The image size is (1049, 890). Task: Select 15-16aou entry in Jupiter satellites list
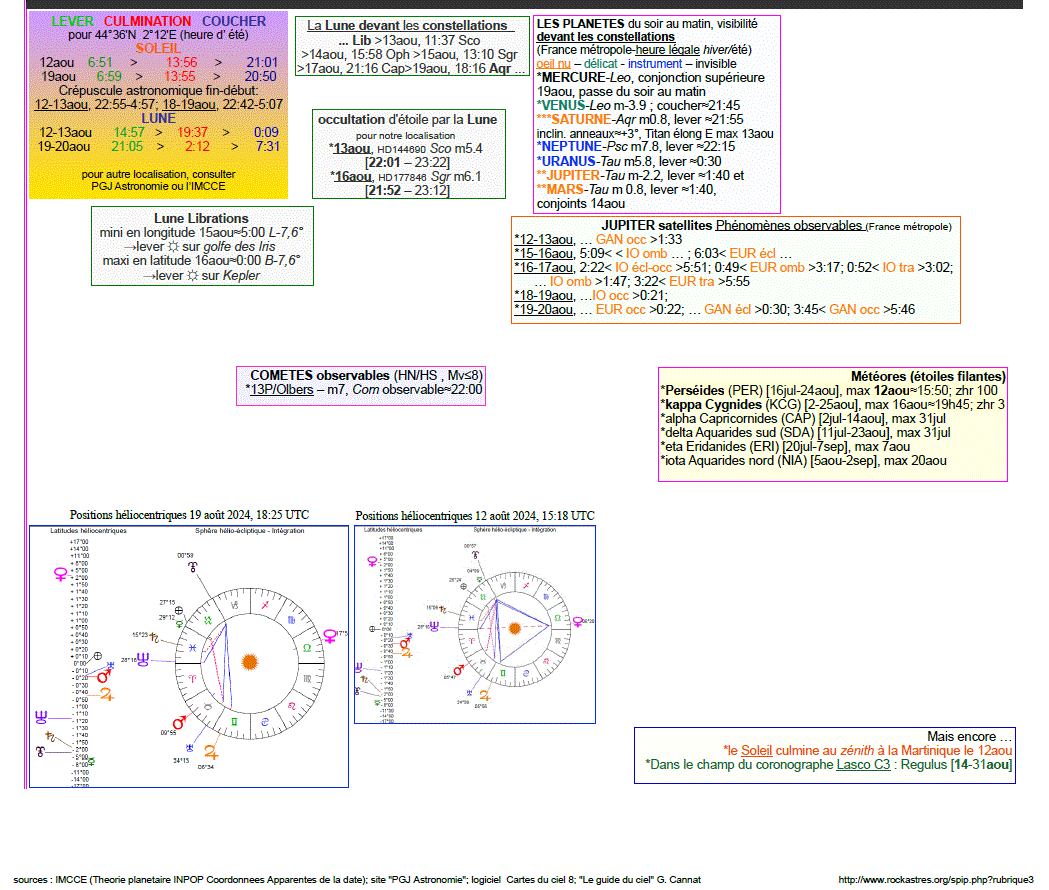pos(543,254)
